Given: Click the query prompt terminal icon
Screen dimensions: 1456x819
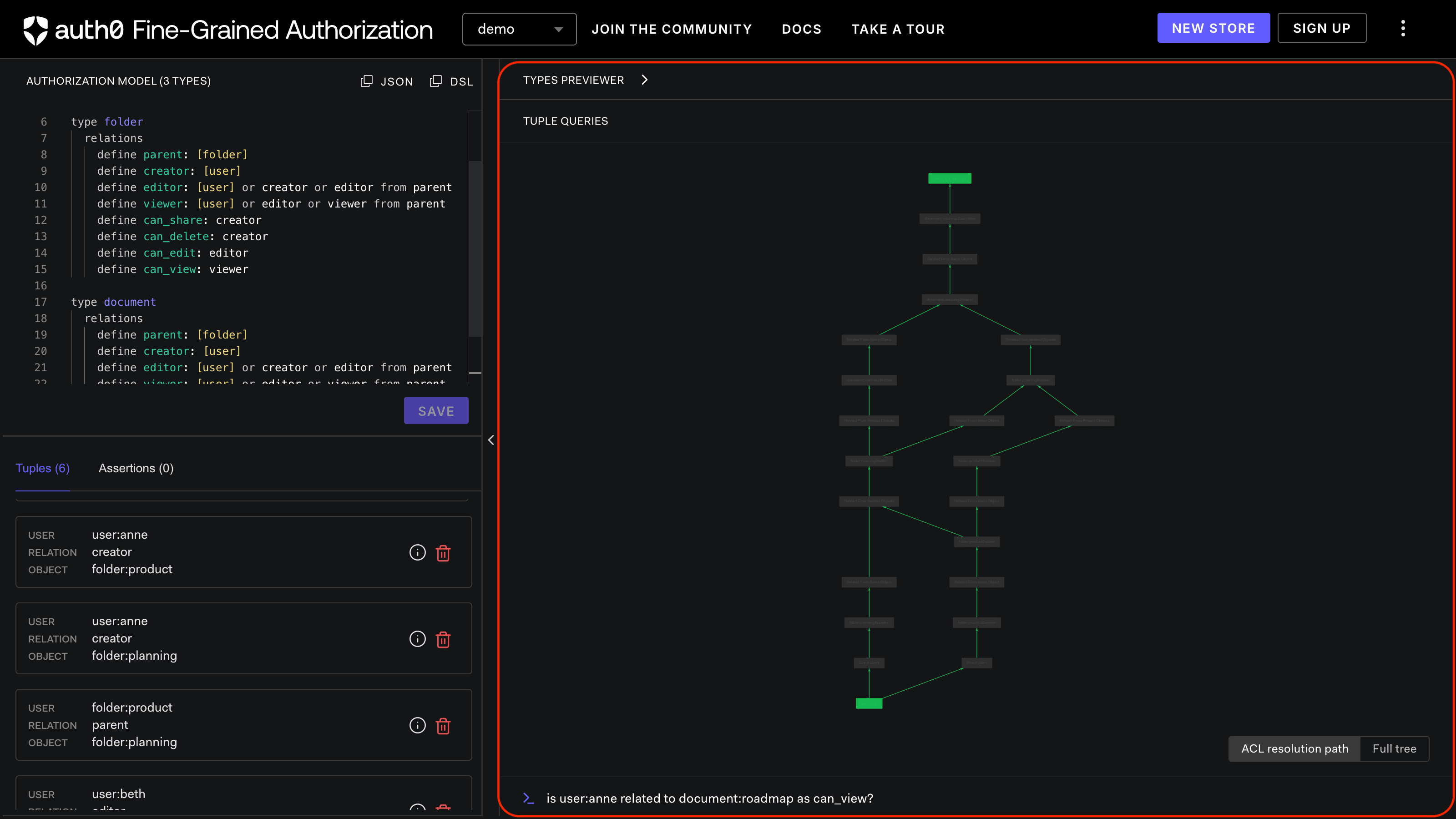Looking at the screenshot, I should 528,798.
